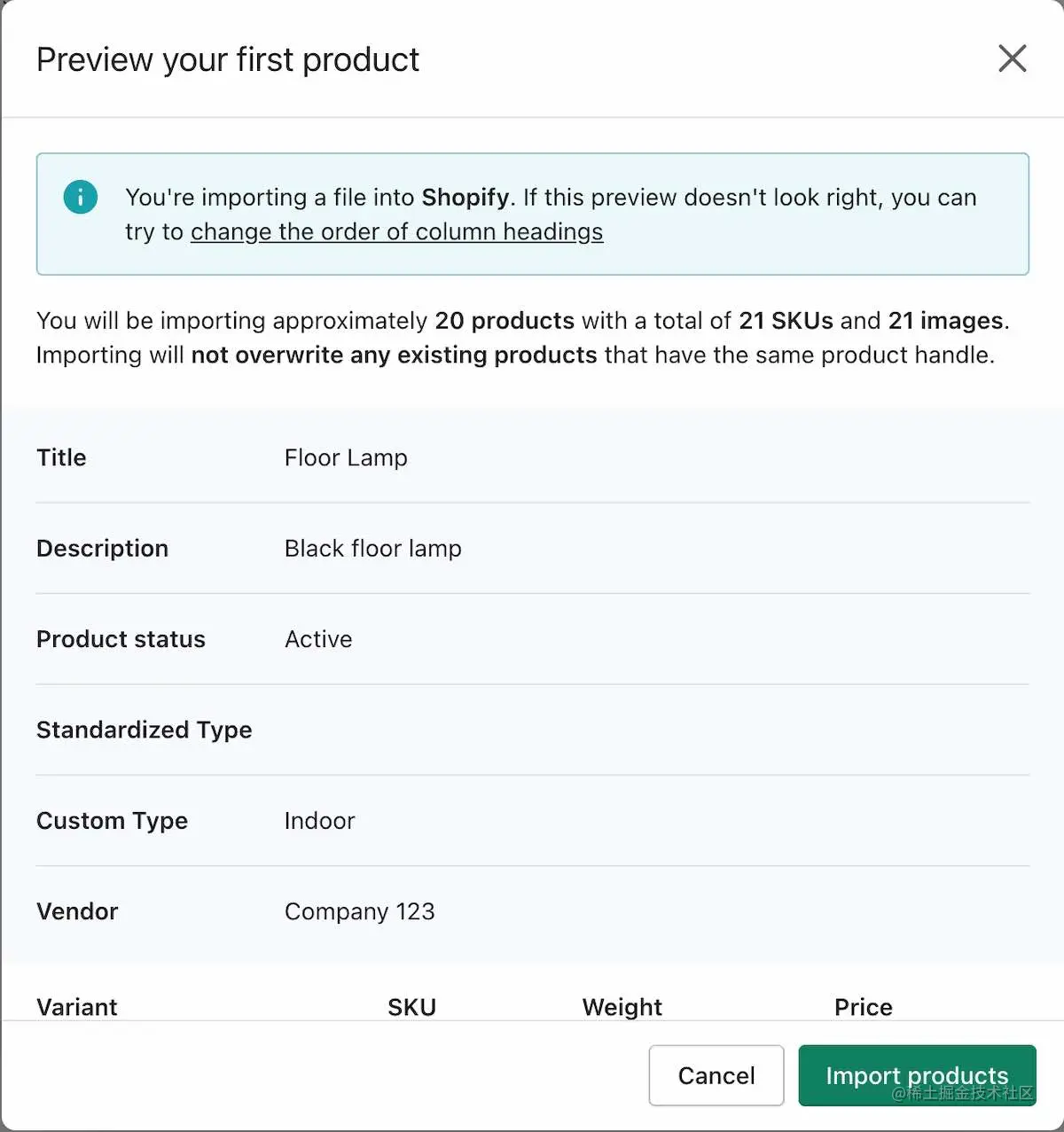Click the Vendor value Company 123
Viewport: 1064px width, 1132px height.
359,911
